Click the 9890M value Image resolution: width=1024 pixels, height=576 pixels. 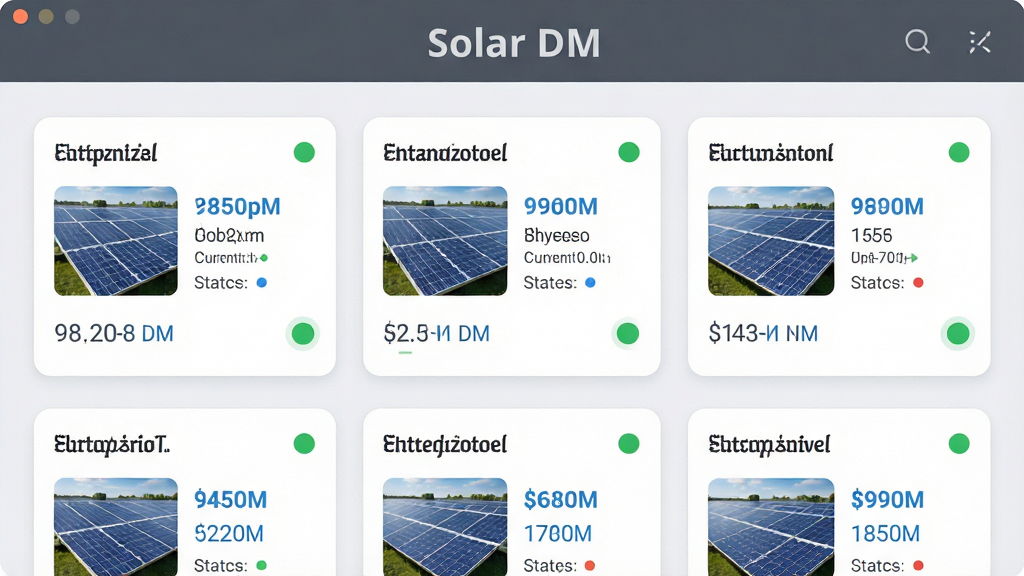888,206
